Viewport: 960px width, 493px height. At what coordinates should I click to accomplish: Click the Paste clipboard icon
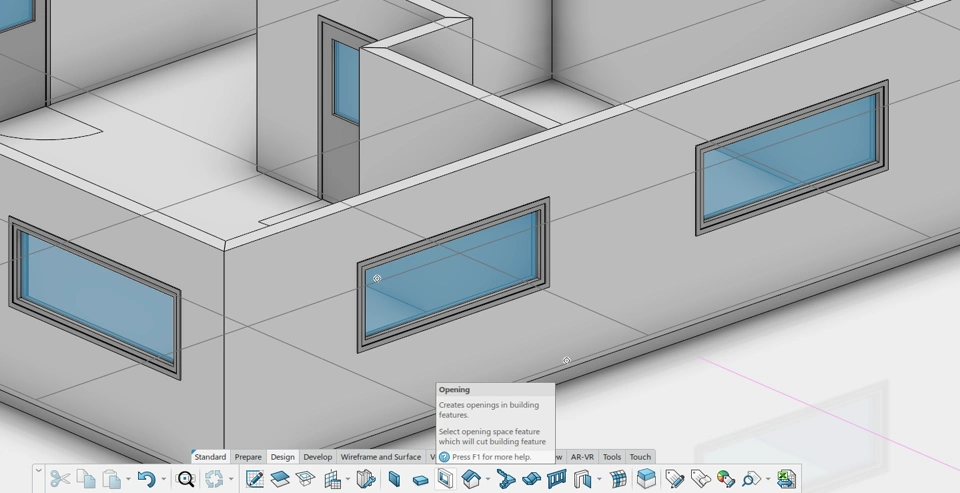pos(111,478)
